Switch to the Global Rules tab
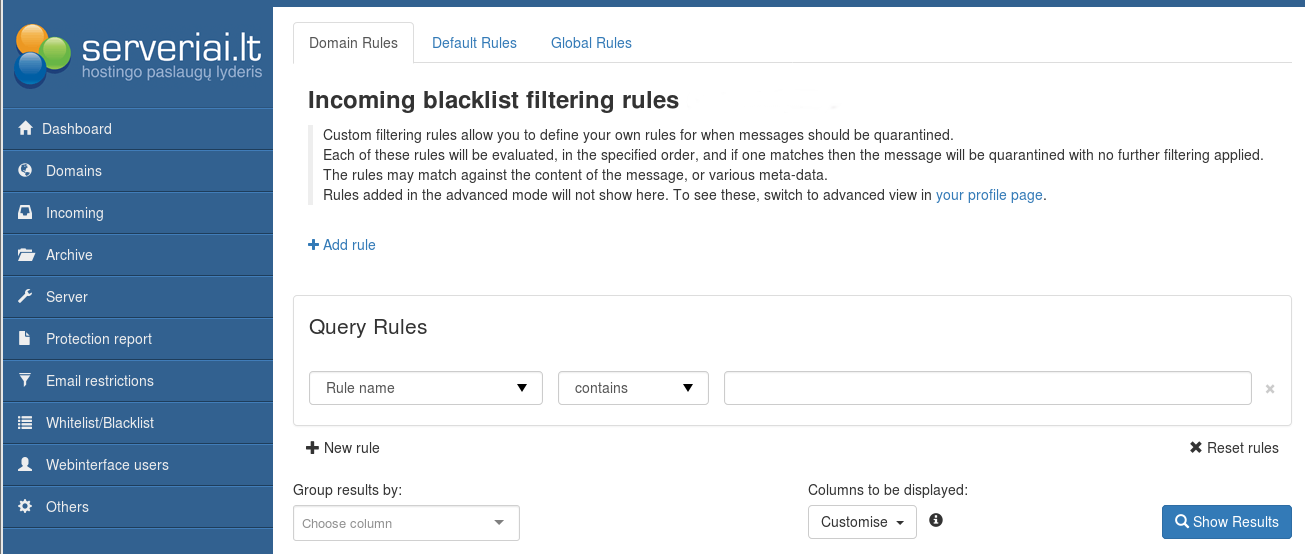1305x554 pixels. pos(591,43)
